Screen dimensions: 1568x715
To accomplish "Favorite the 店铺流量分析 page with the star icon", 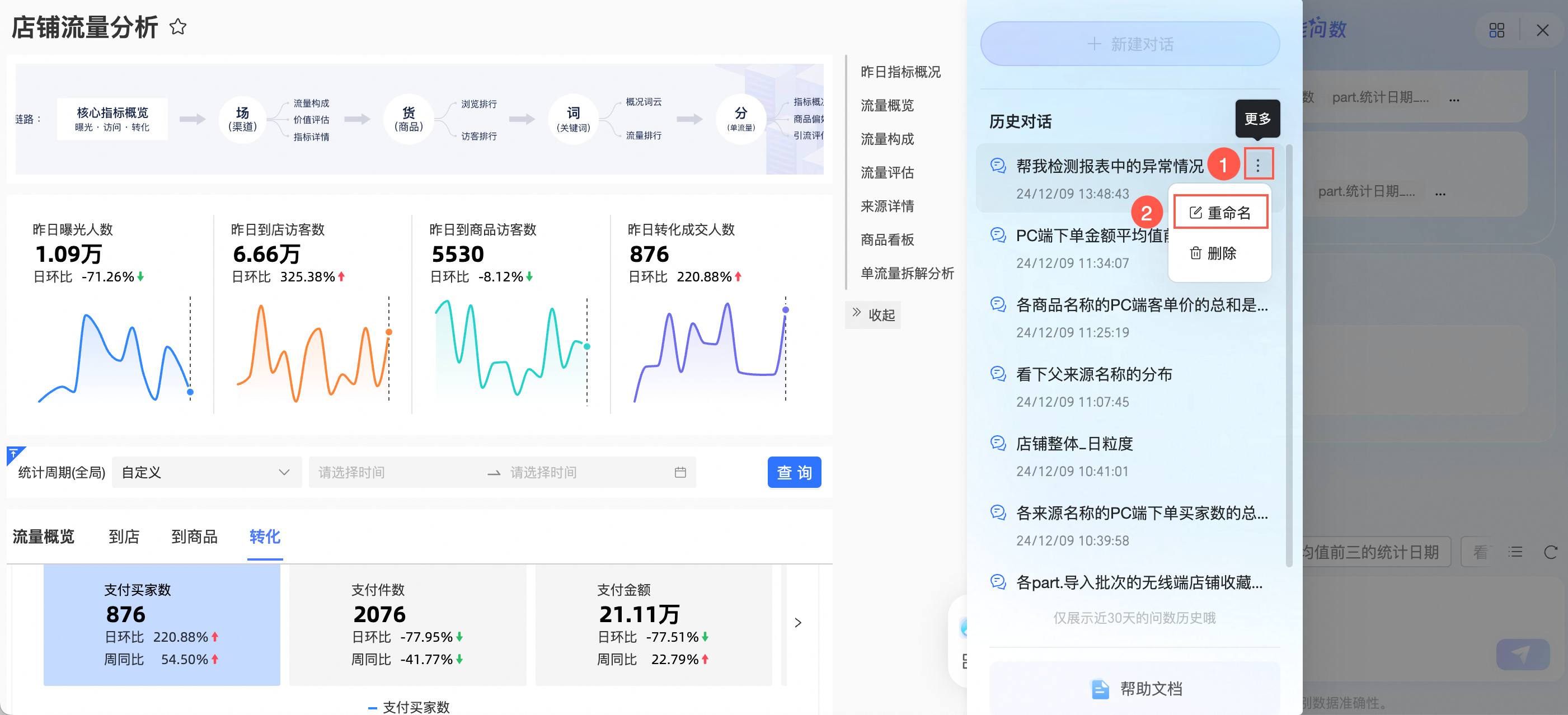I will click(x=178, y=27).
